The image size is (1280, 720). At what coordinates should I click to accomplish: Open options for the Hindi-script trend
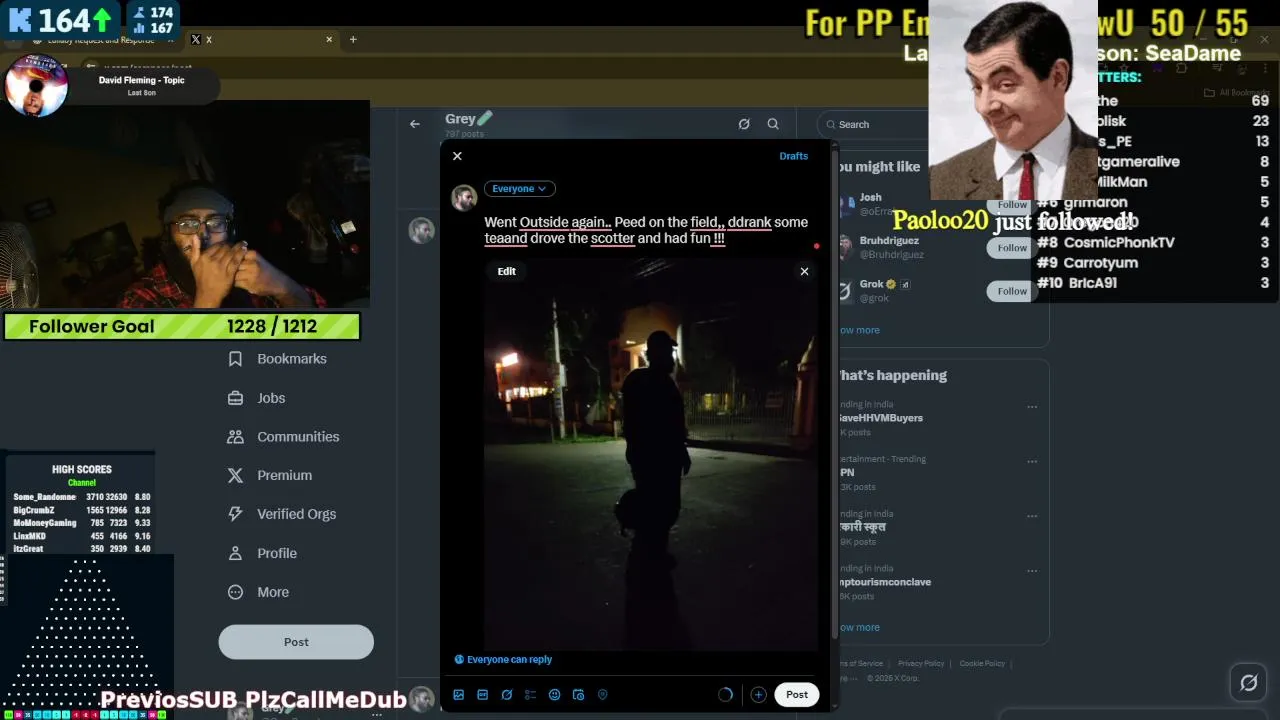coord(1032,516)
